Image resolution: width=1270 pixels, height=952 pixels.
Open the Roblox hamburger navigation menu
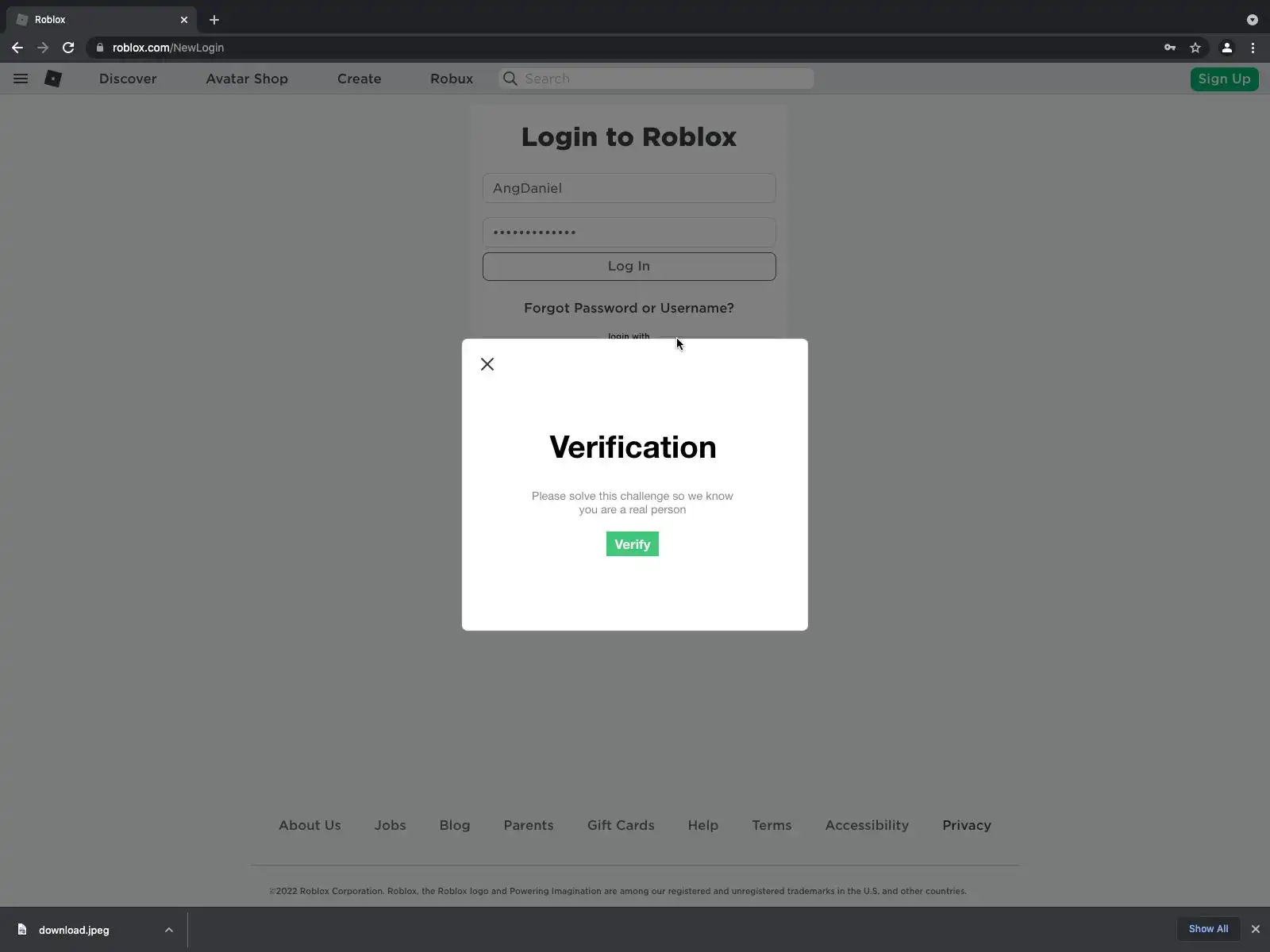coord(21,79)
